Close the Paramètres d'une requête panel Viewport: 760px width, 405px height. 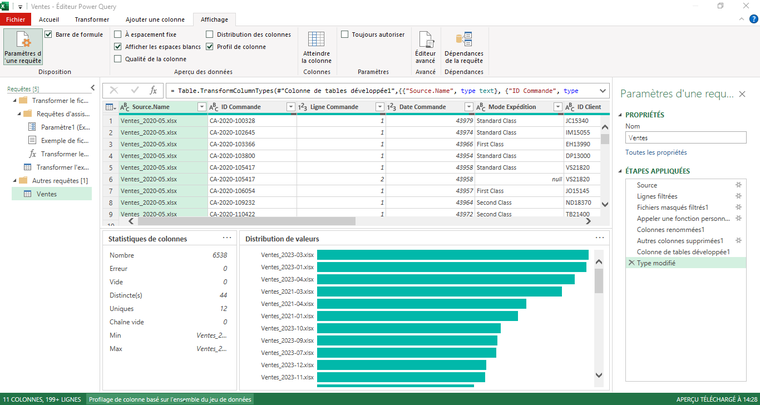pos(741,93)
